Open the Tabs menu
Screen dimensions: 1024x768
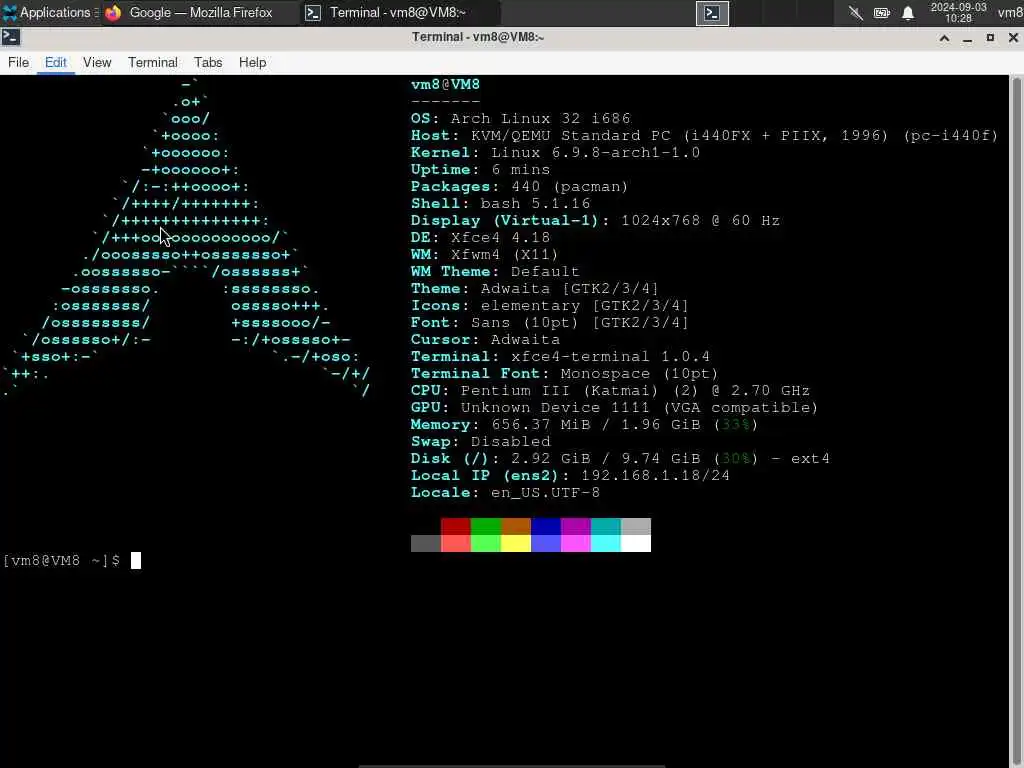208,62
